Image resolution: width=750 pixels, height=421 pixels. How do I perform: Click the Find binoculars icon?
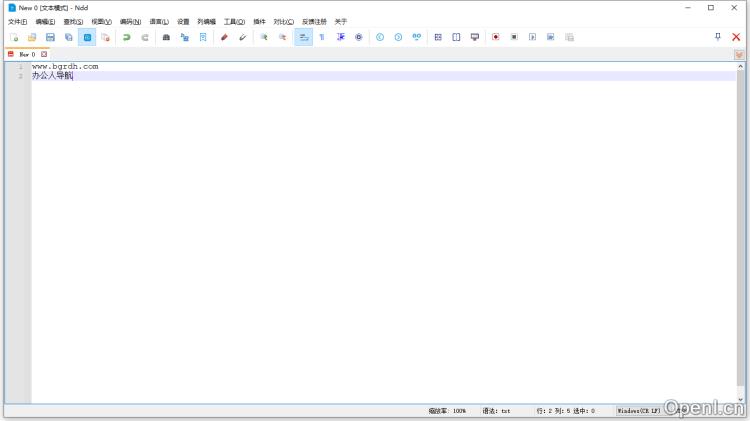pos(166,37)
